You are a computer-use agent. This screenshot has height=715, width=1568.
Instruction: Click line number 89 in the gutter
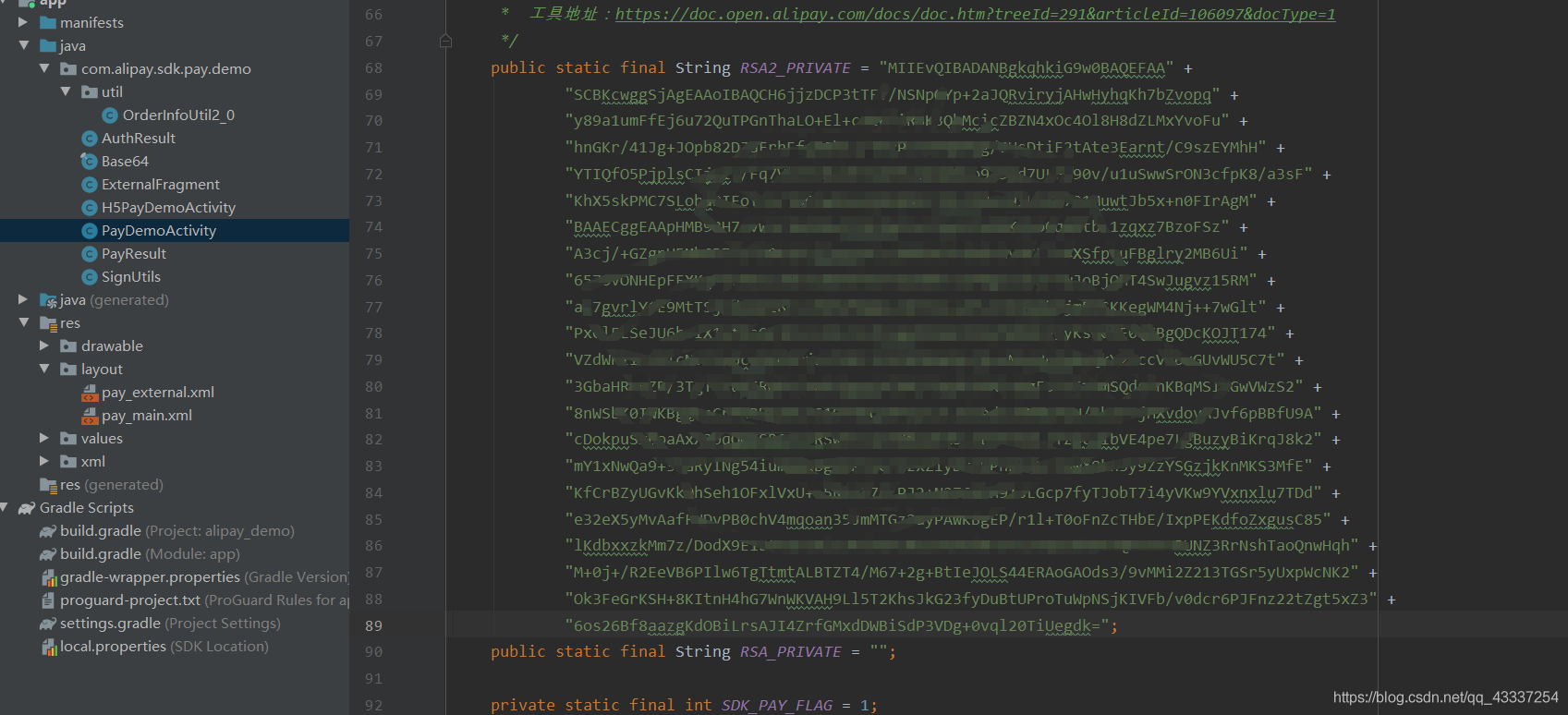click(373, 625)
